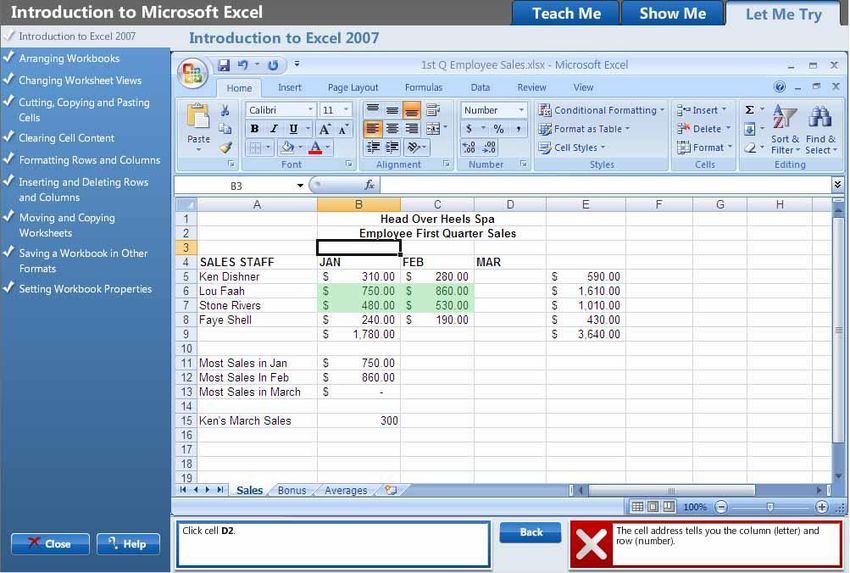The image size is (850, 573).
Task: Click the Comma Style icon
Action: (518, 128)
